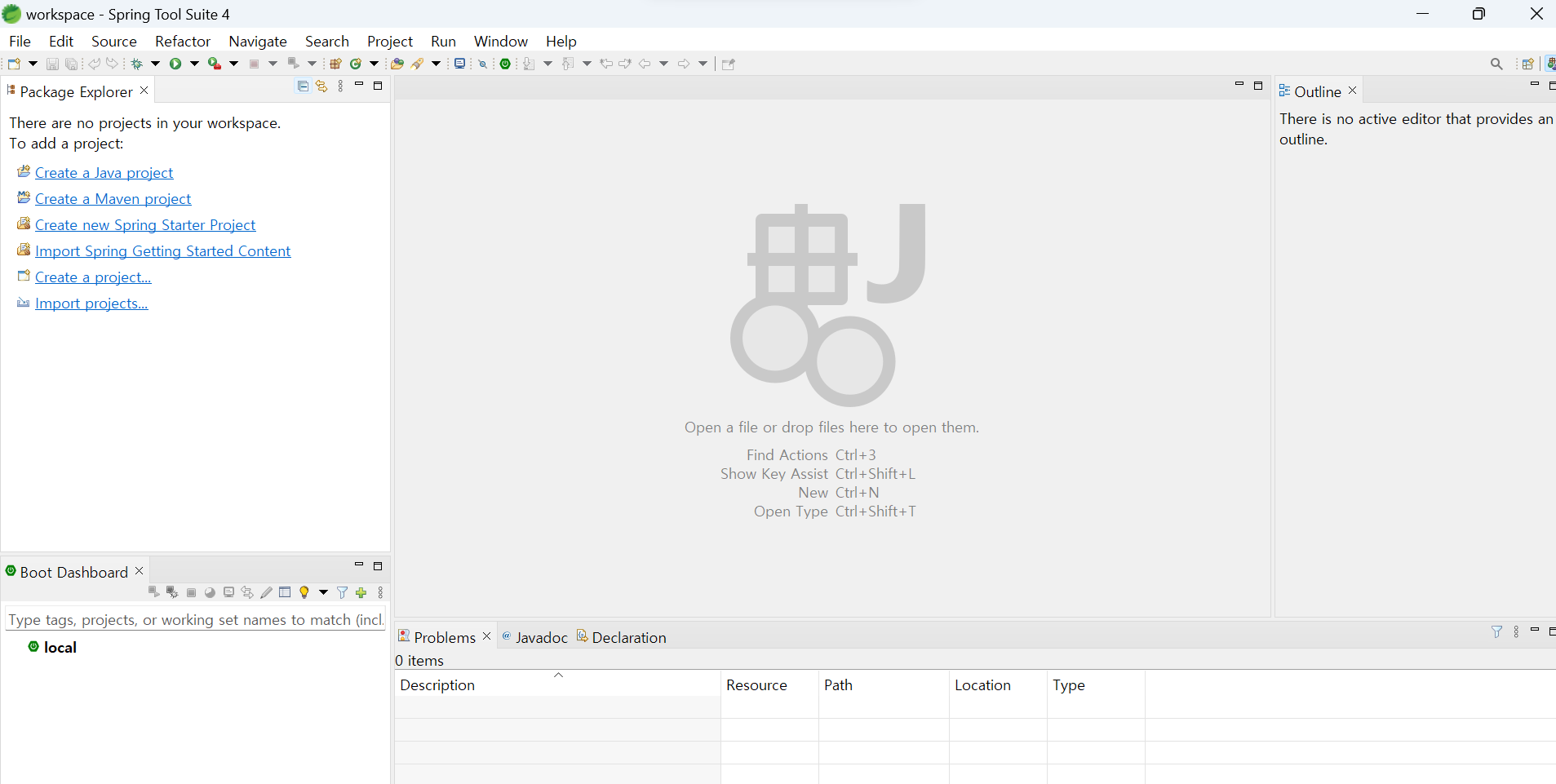
Task: Open the Window menu
Action: click(x=501, y=42)
